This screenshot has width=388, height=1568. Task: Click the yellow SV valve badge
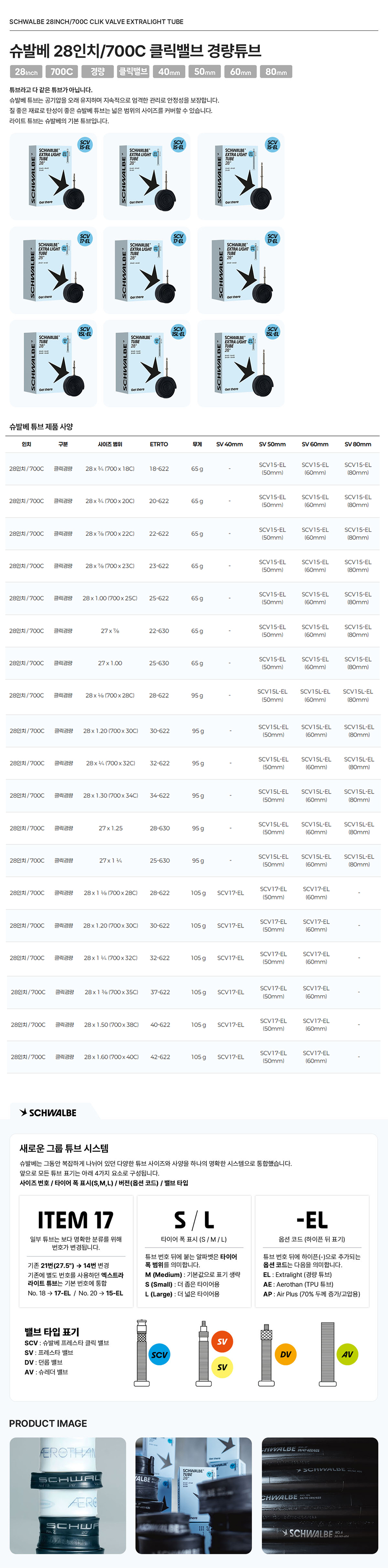(x=222, y=1367)
